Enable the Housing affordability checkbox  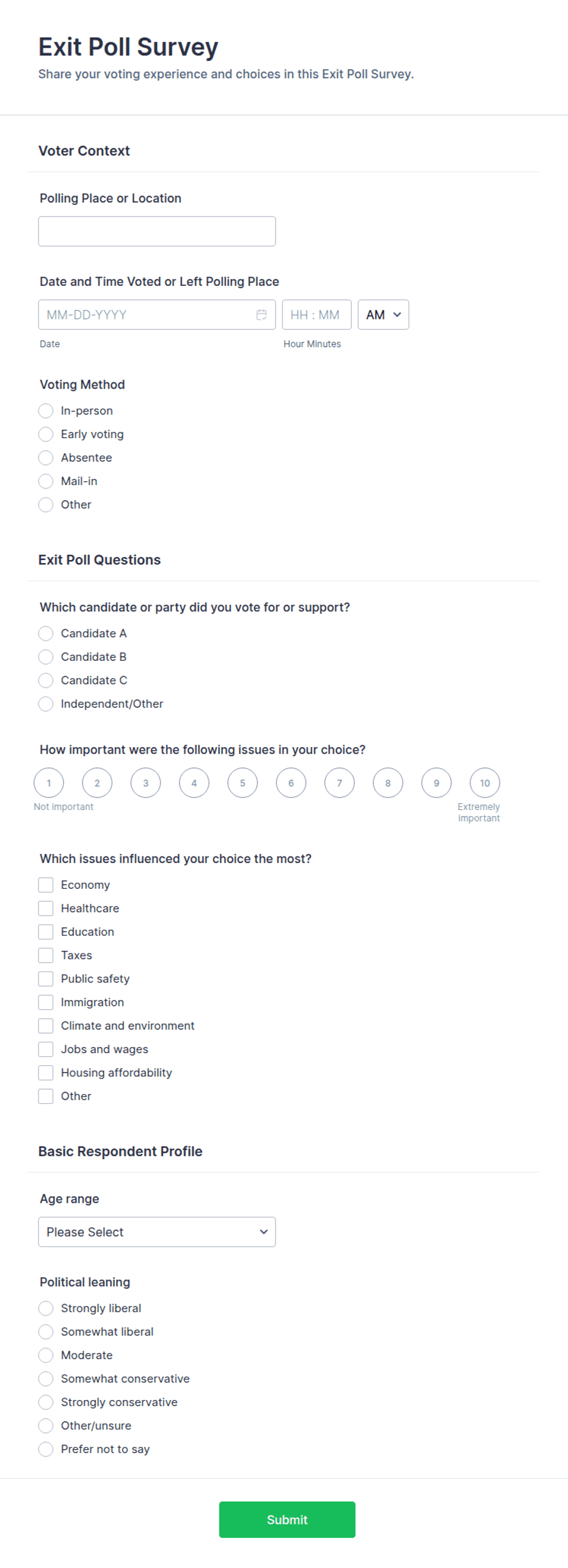(46, 1073)
